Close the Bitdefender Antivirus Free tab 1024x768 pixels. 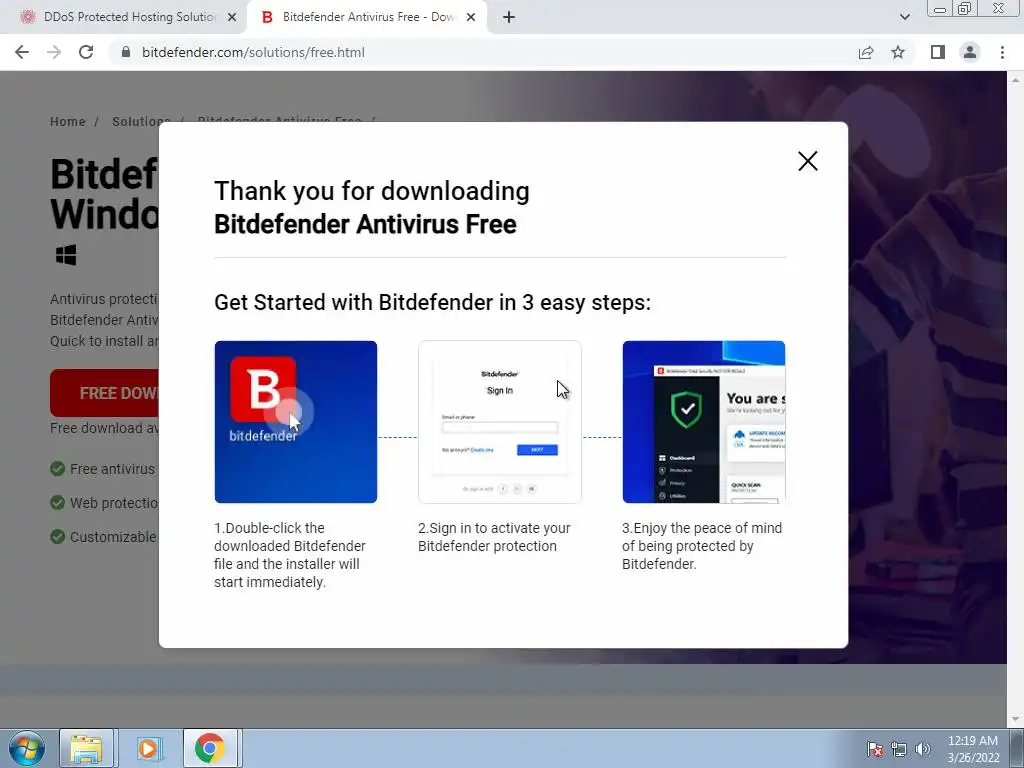pyautogui.click(x=471, y=17)
